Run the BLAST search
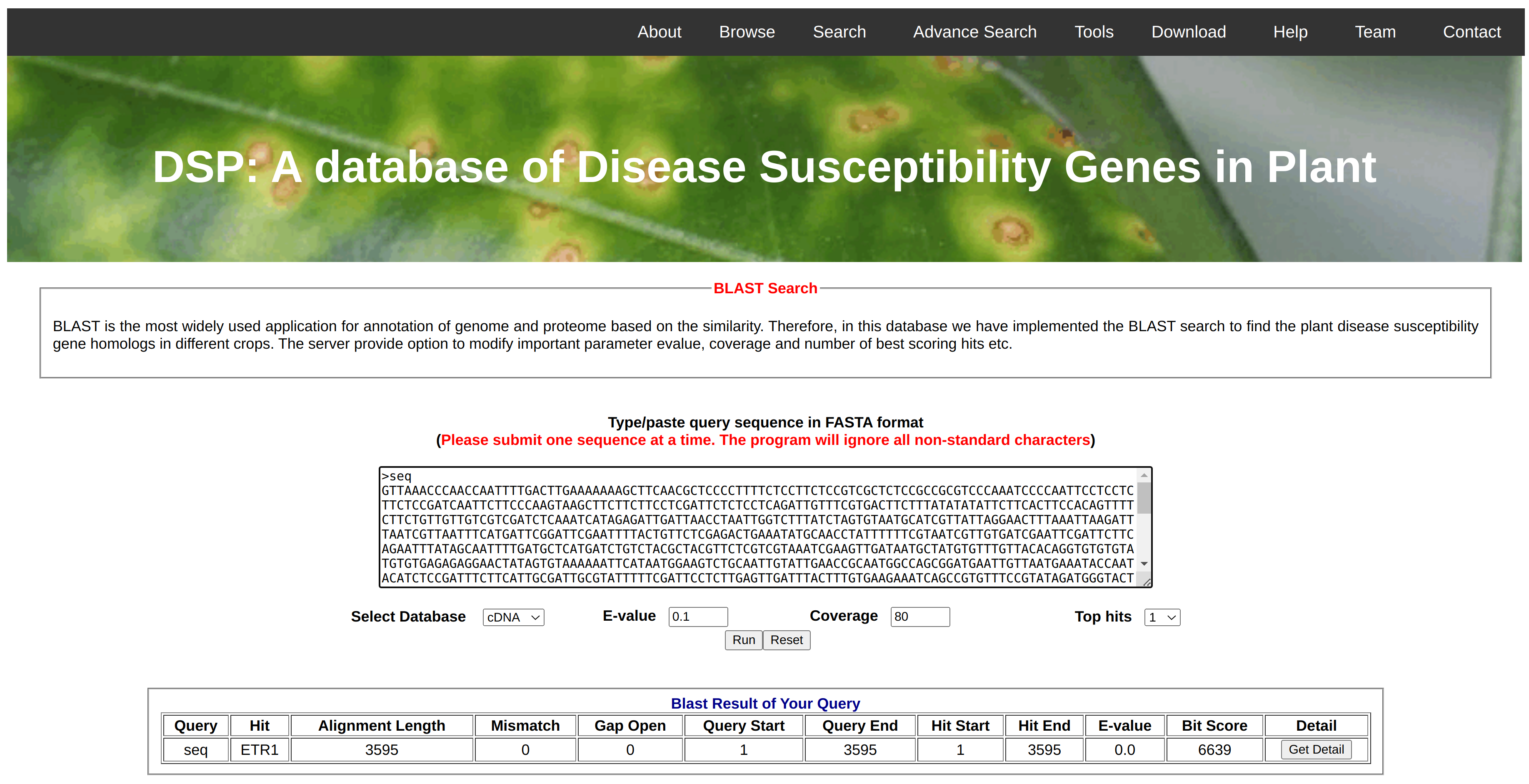The width and height of the screenshot is (1529, 784). point(743,640)
